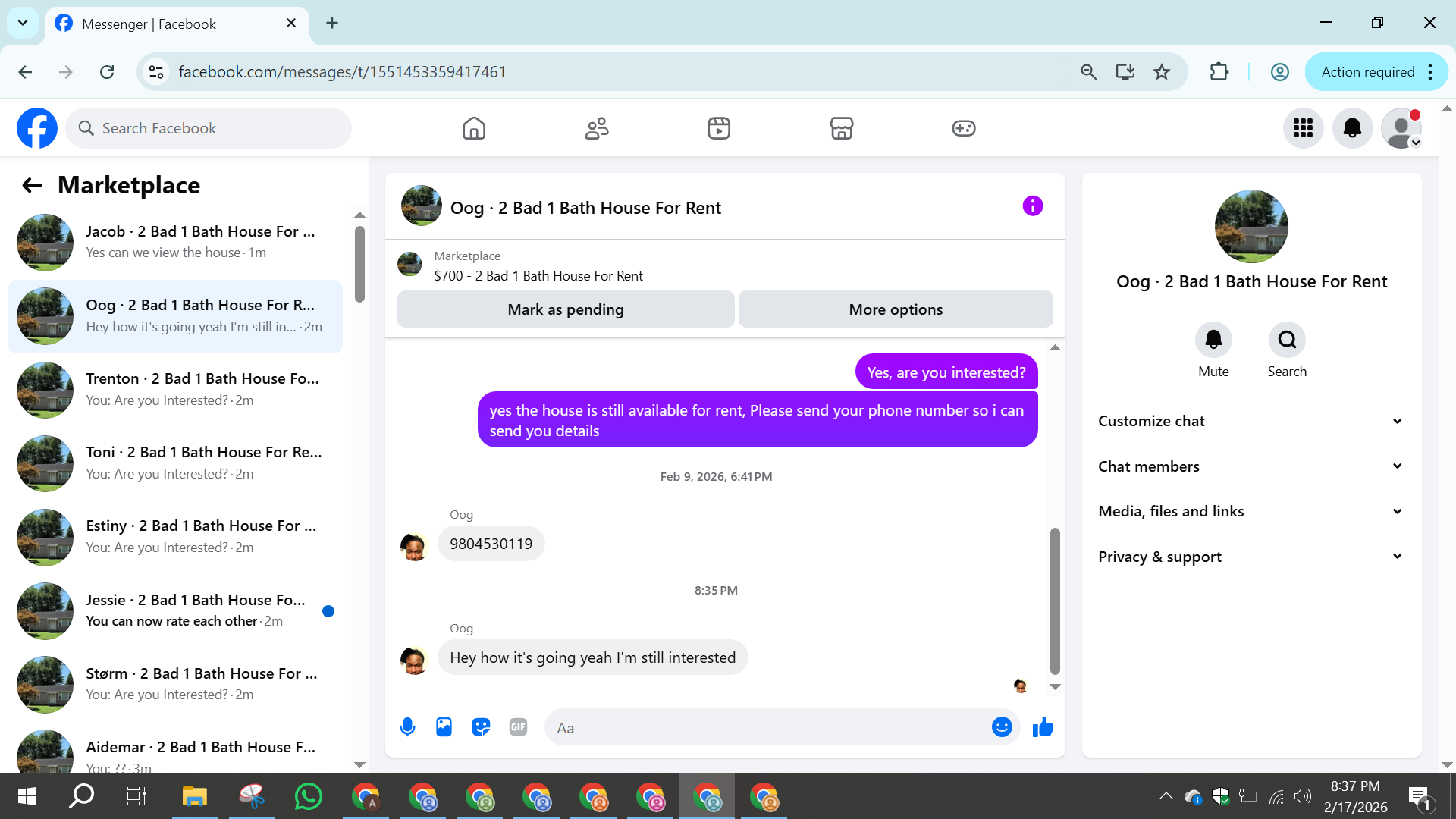Click Mark as pending button
The height and width of the screenshot is (819, 1456).
click(x=565, y=309)
